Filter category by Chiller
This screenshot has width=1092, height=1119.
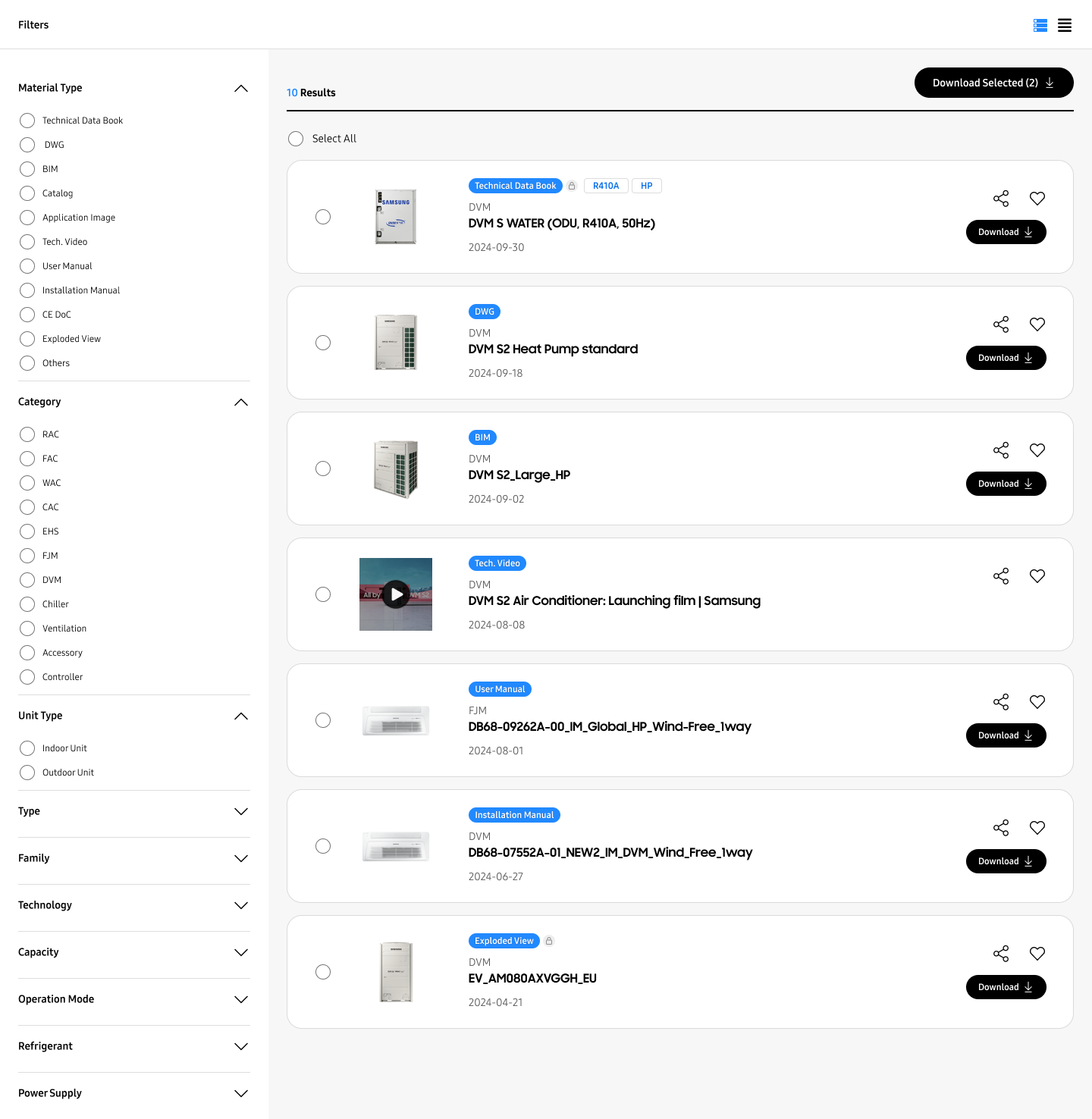tap(27, 604)
